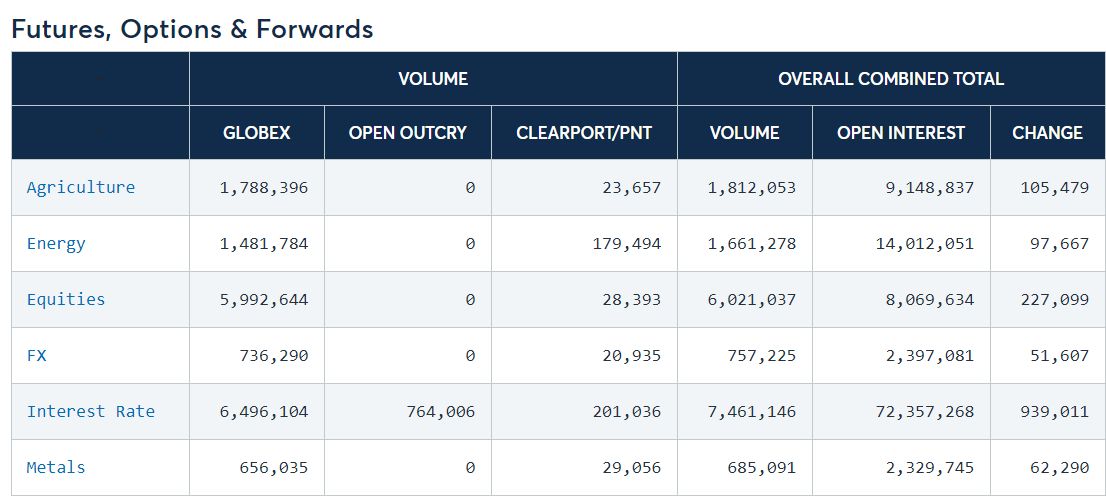Open the Interest Rate link
This screenshot has height=496, width=1106.
pos(90,411)
